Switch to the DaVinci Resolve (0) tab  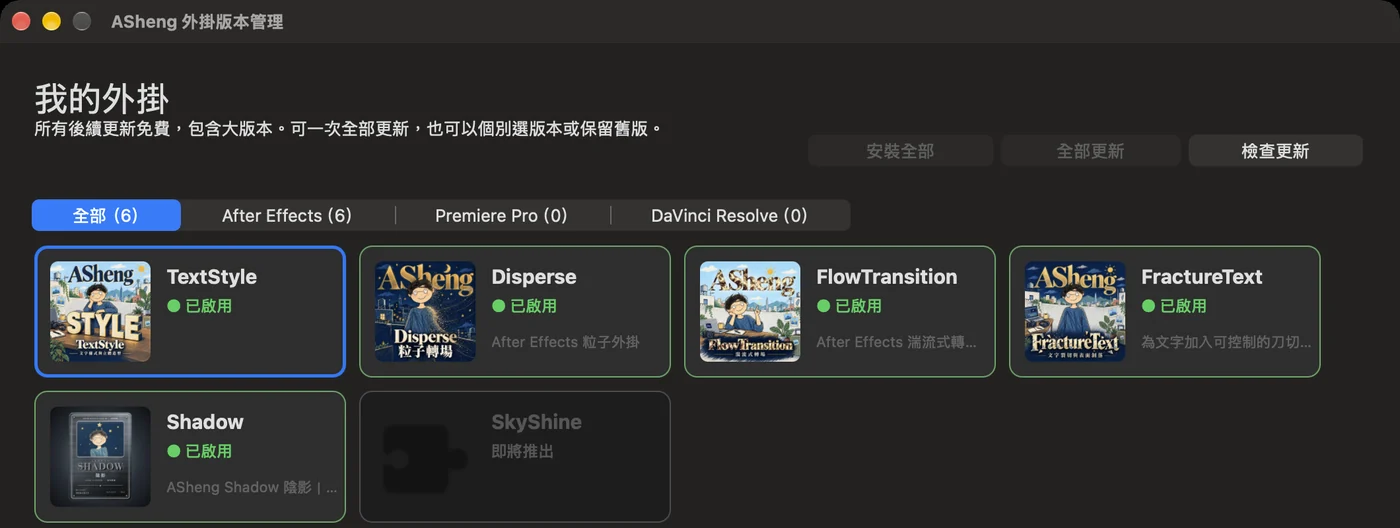coord(729,215)
